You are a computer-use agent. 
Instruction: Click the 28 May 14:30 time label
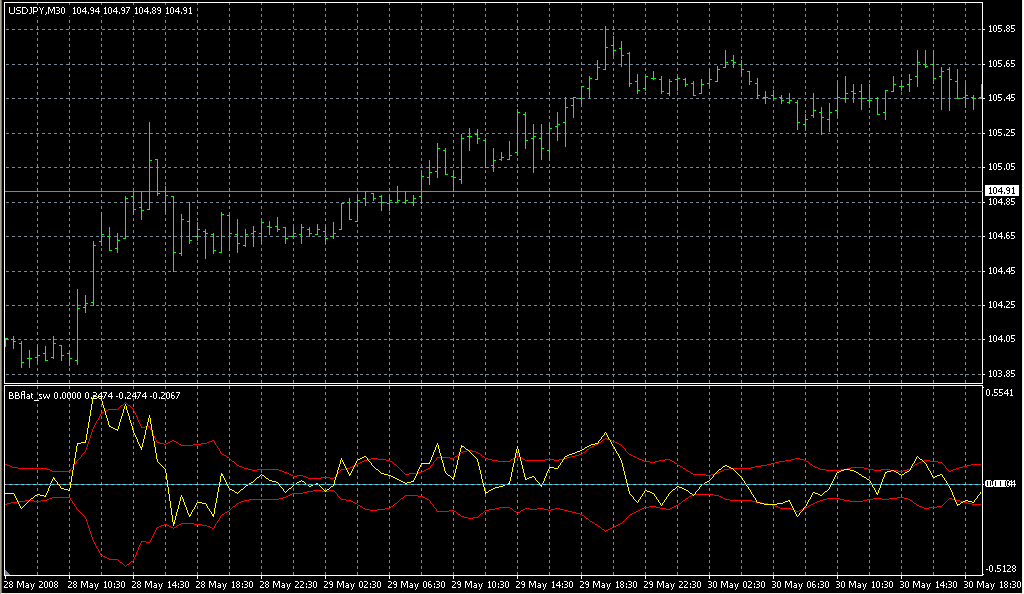pyautogui.click(x=159, y=584)
